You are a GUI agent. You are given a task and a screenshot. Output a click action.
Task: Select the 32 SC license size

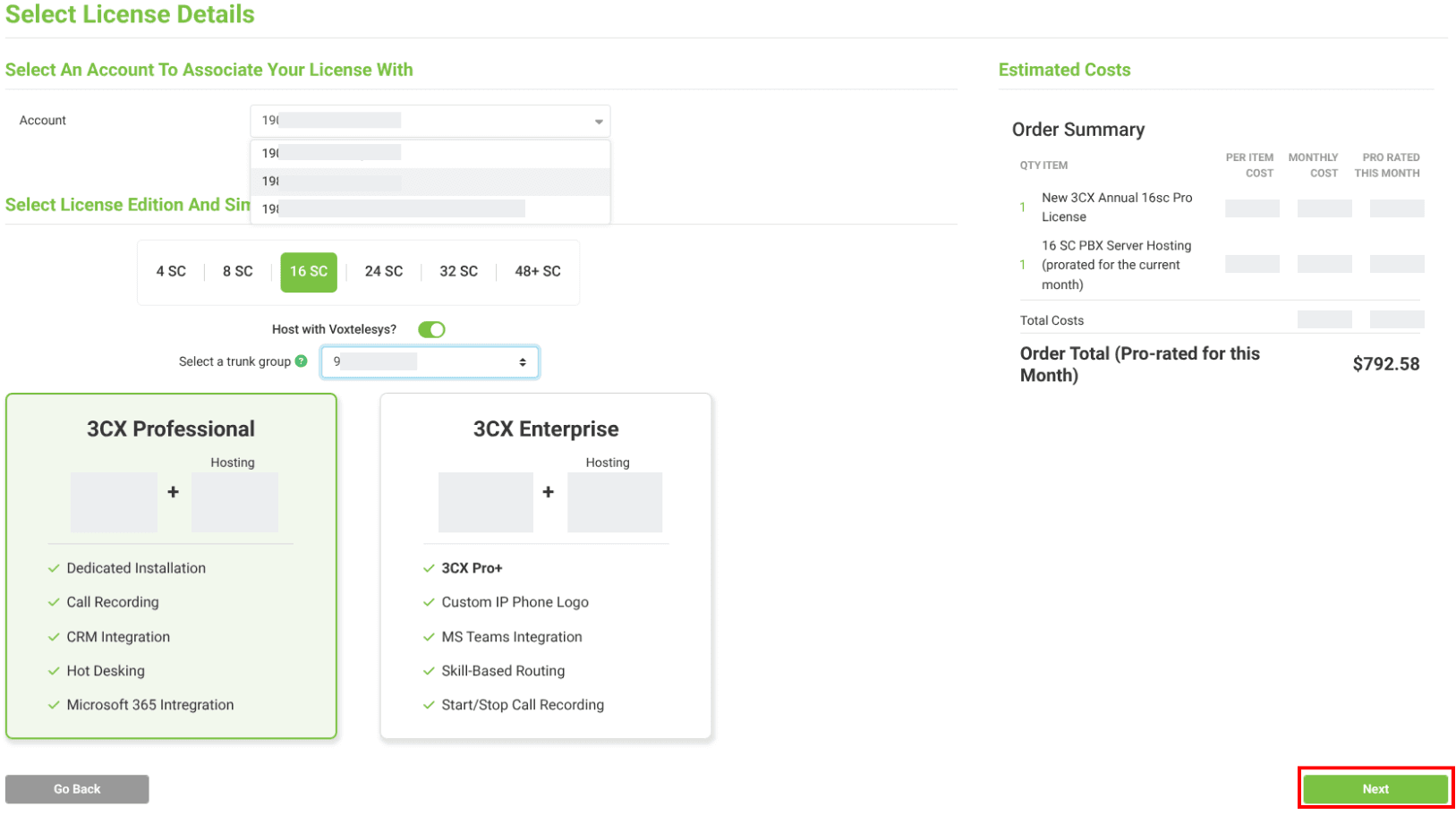pyautogui.click(x=459, y=272)
